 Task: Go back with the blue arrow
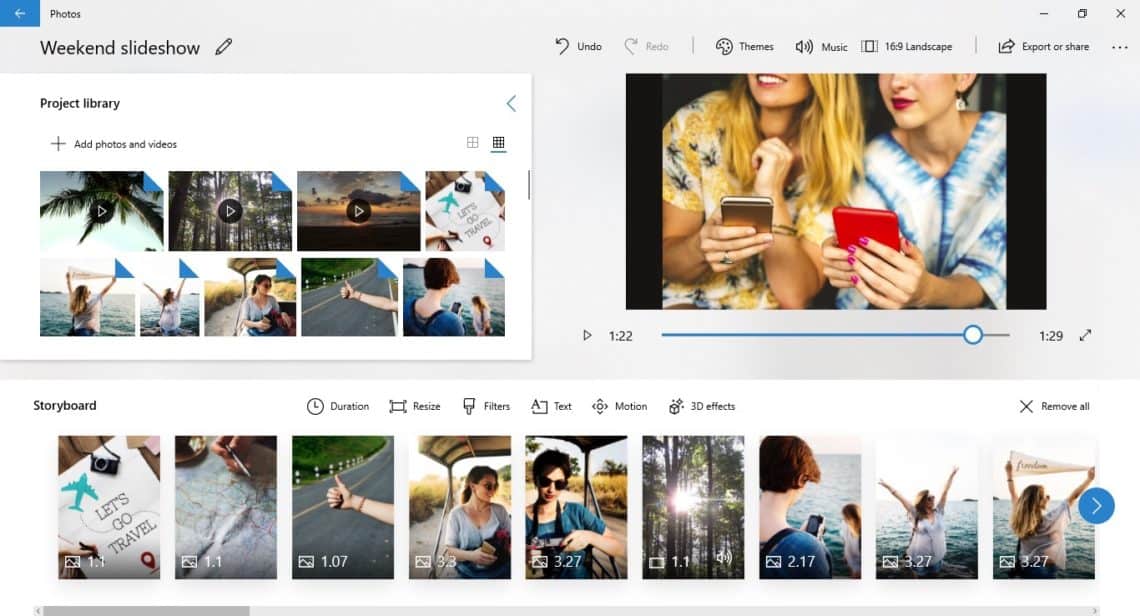20,13
